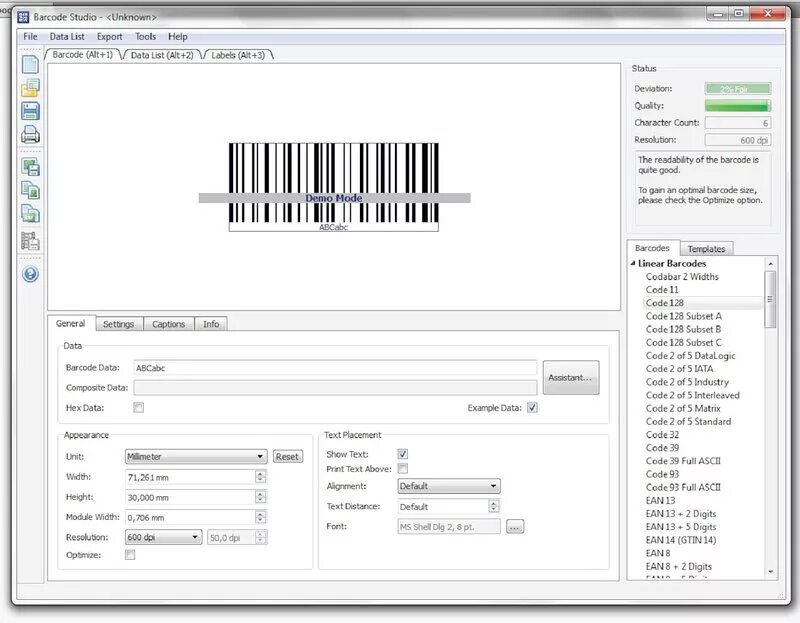
Task: Select Code 39 Full ASCII barcode type
Action: [x=683, y=461]
